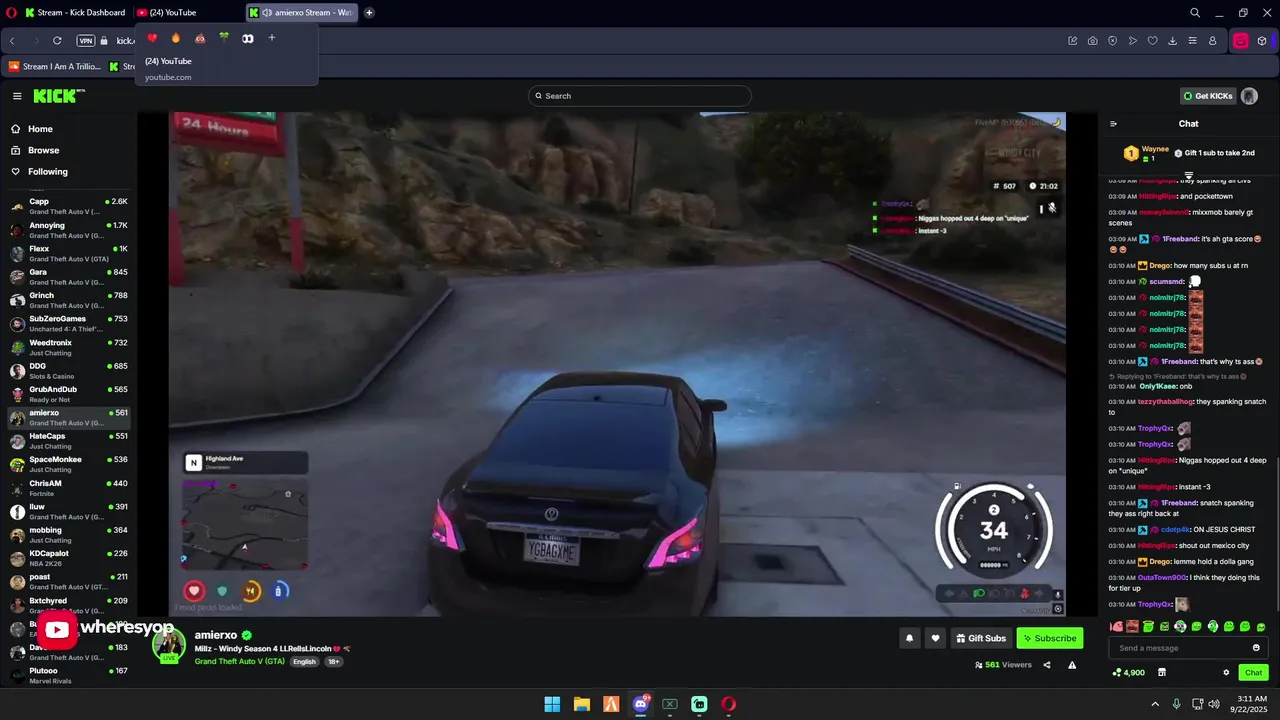The height and width of the screenshot is (720, 1280).
Task: Open SubZeroGames channel in sidebar
Action: tap(69, 323)
